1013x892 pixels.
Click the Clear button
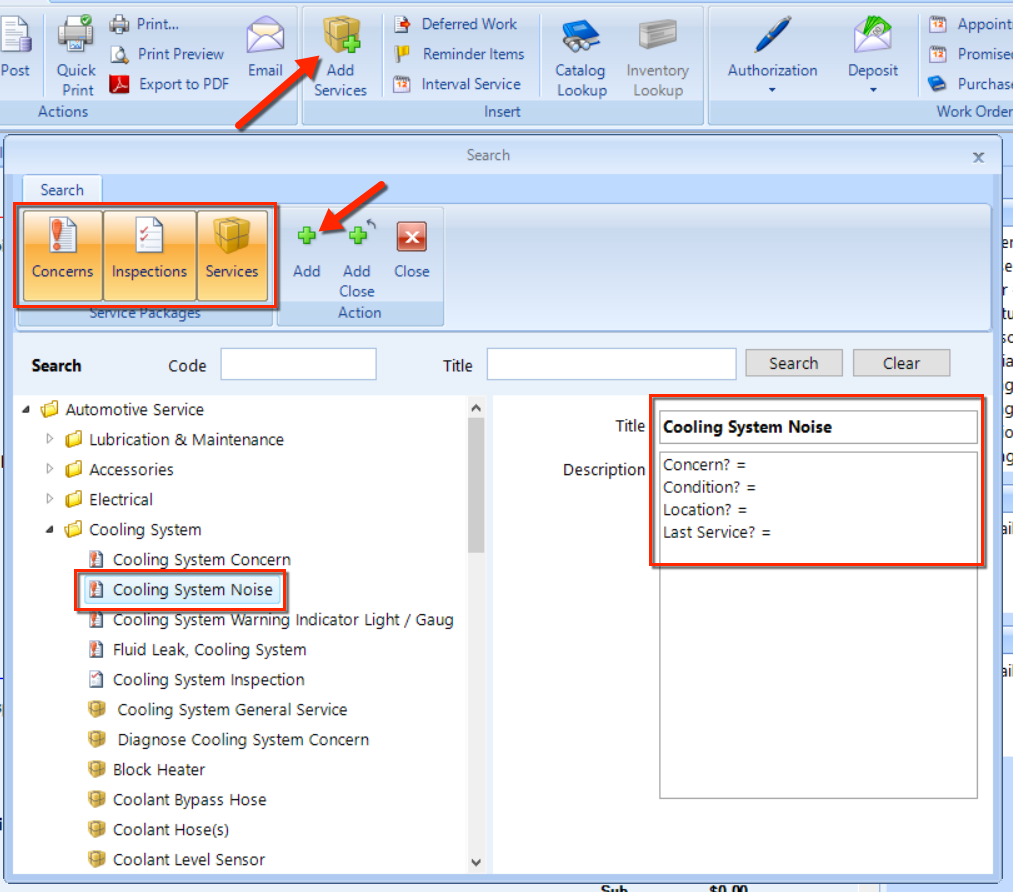[x=901, y=364]
